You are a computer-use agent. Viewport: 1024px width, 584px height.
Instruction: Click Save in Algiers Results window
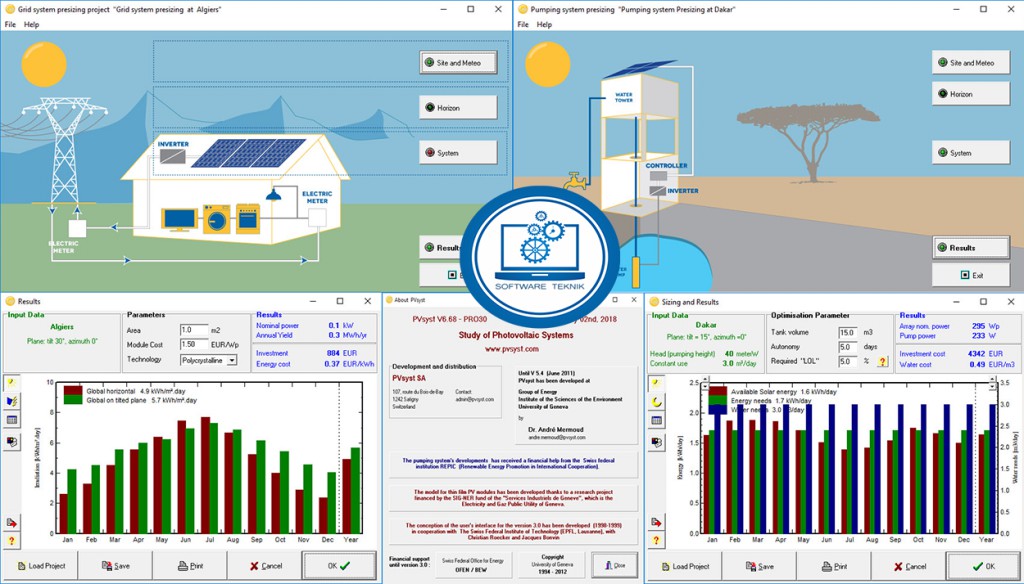(115, 566)
